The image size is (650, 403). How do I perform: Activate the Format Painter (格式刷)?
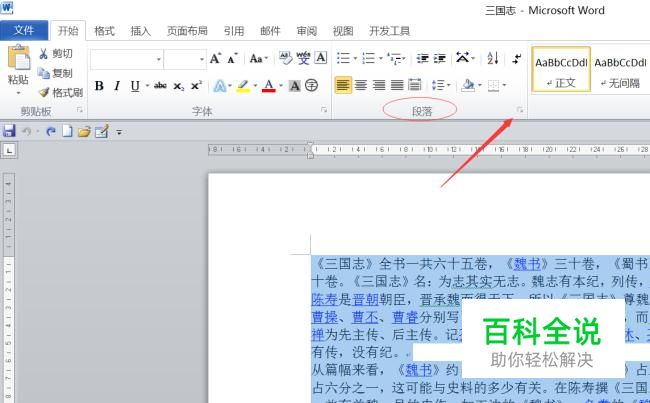(x=61, y=92)
